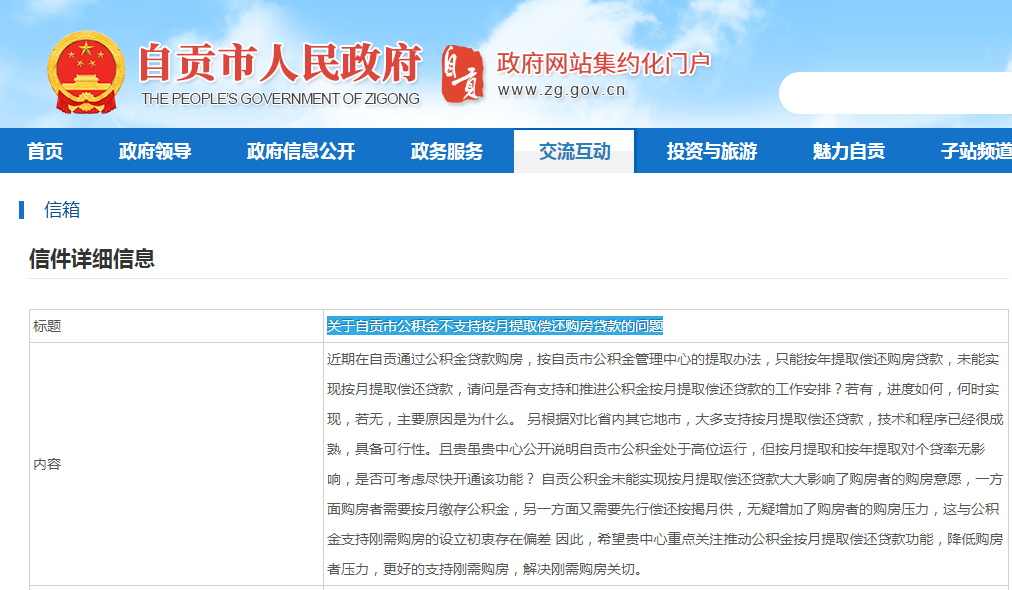This screenshot has height=590, width=1012.
Task: Click the www.zg.gov.cn web address
Action: [x=561, y=90]
